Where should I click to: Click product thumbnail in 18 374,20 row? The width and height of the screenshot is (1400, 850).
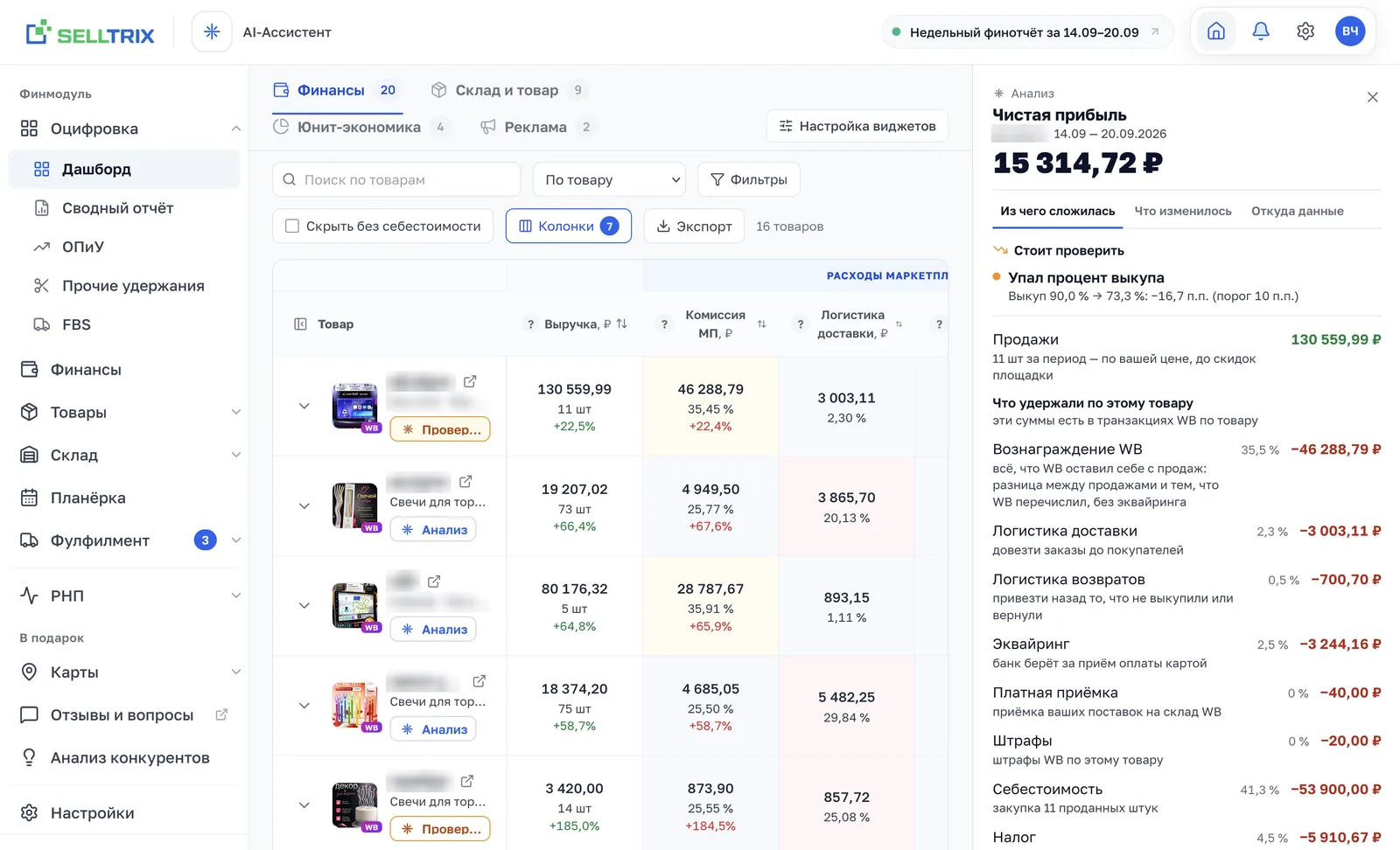(x=354, y=705)
